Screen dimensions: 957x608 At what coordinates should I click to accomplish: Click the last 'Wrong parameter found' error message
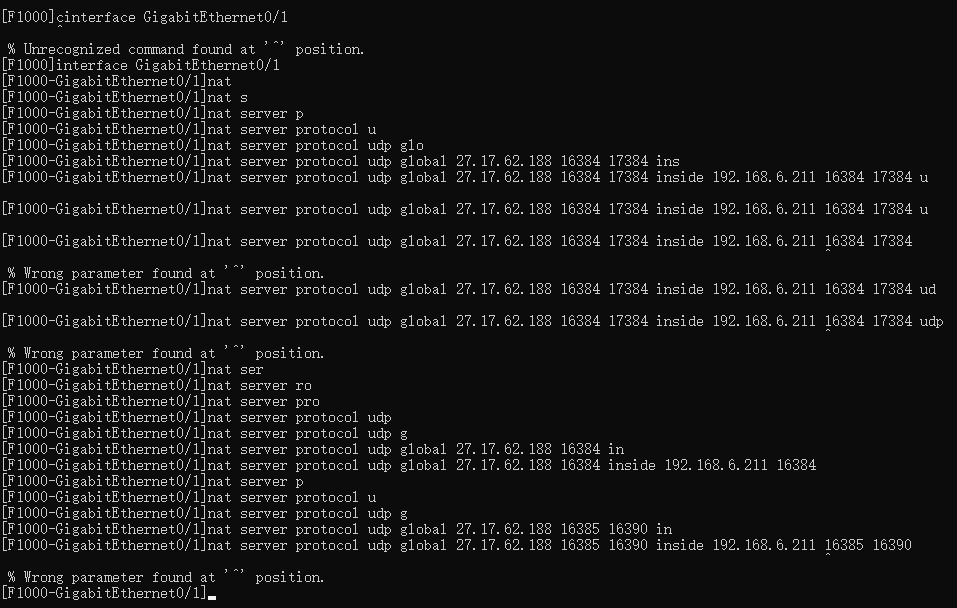(166, 577)
